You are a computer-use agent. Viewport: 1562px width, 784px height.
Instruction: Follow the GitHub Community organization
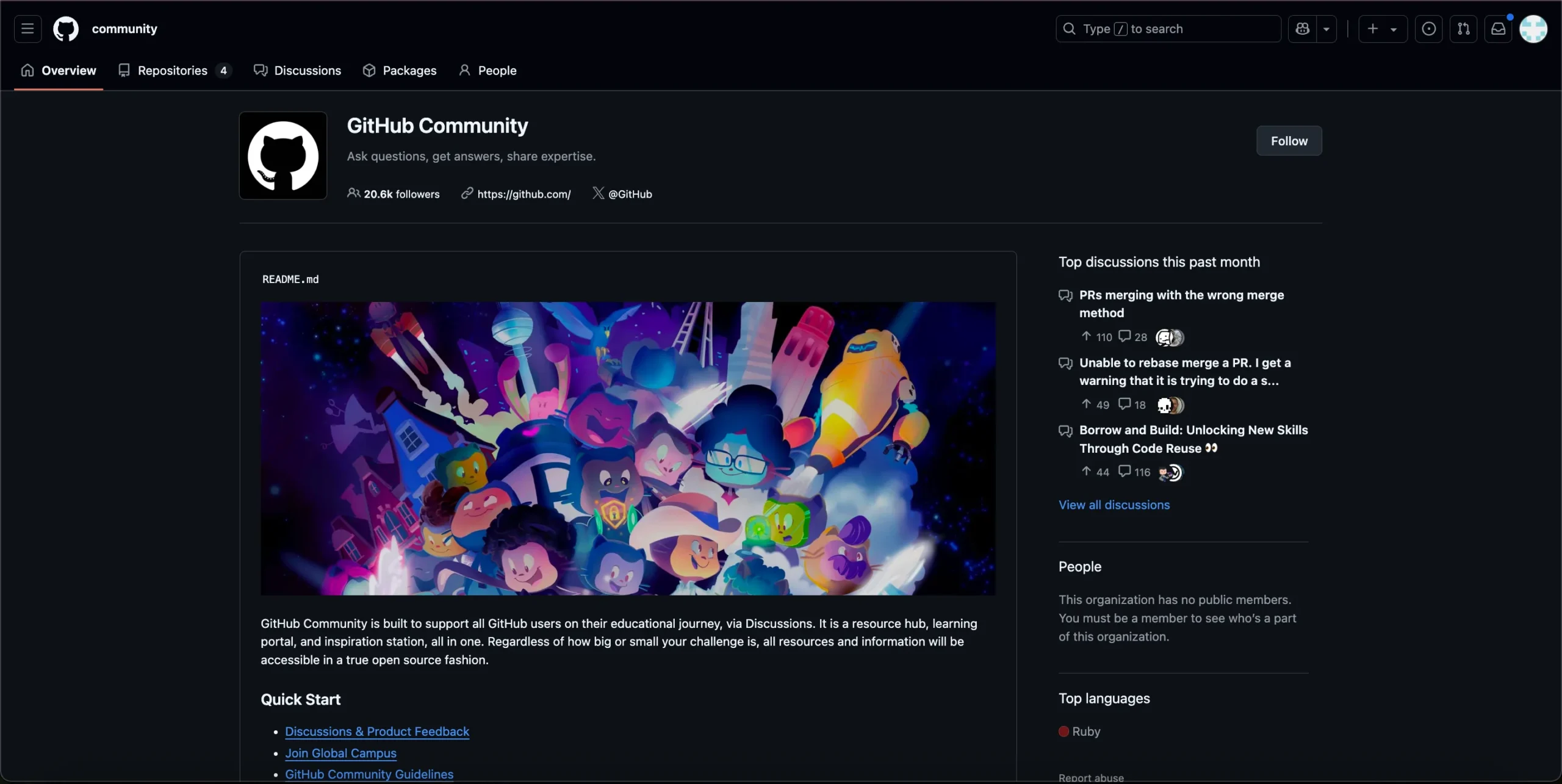1289,141
